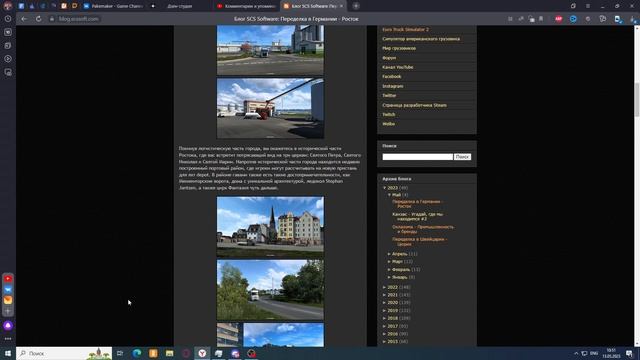The height and width of the screenshot is (360, 640).
Task: Open the crane and silos screenshot
Action: click(270, 108)
